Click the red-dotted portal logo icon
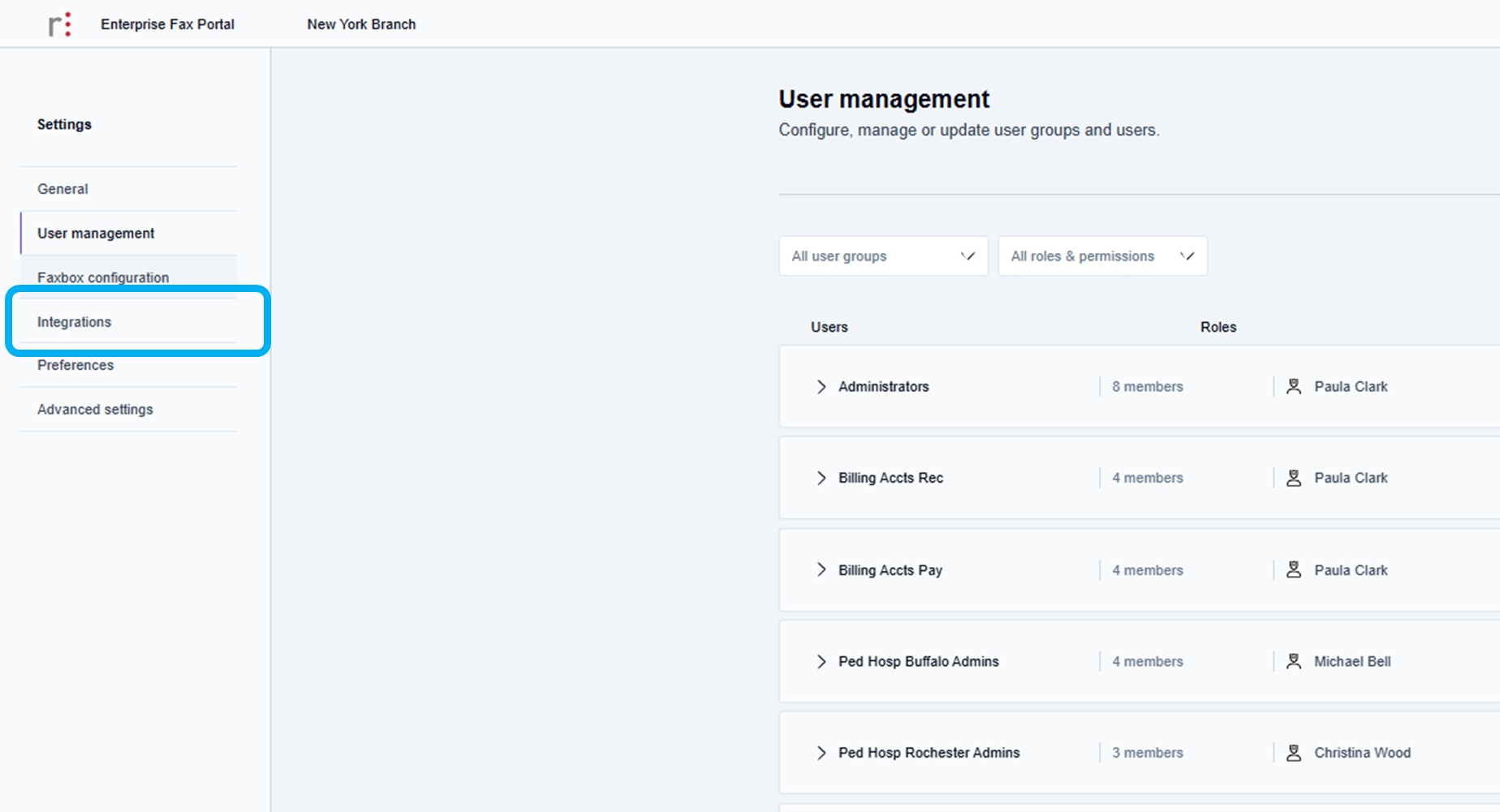The image size is (1500, 812). (x=59, y=24)
